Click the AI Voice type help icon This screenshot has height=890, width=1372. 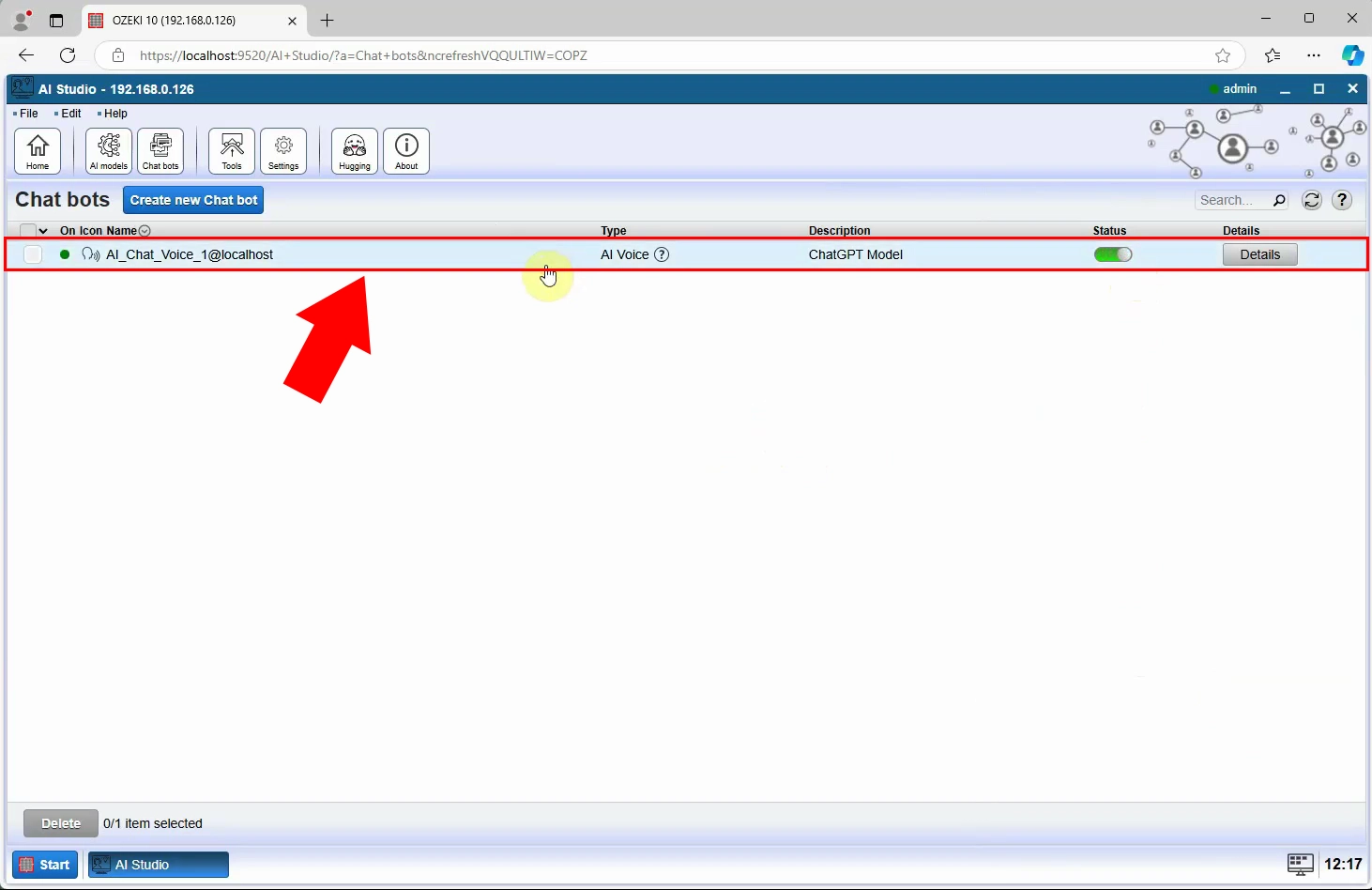662,254
